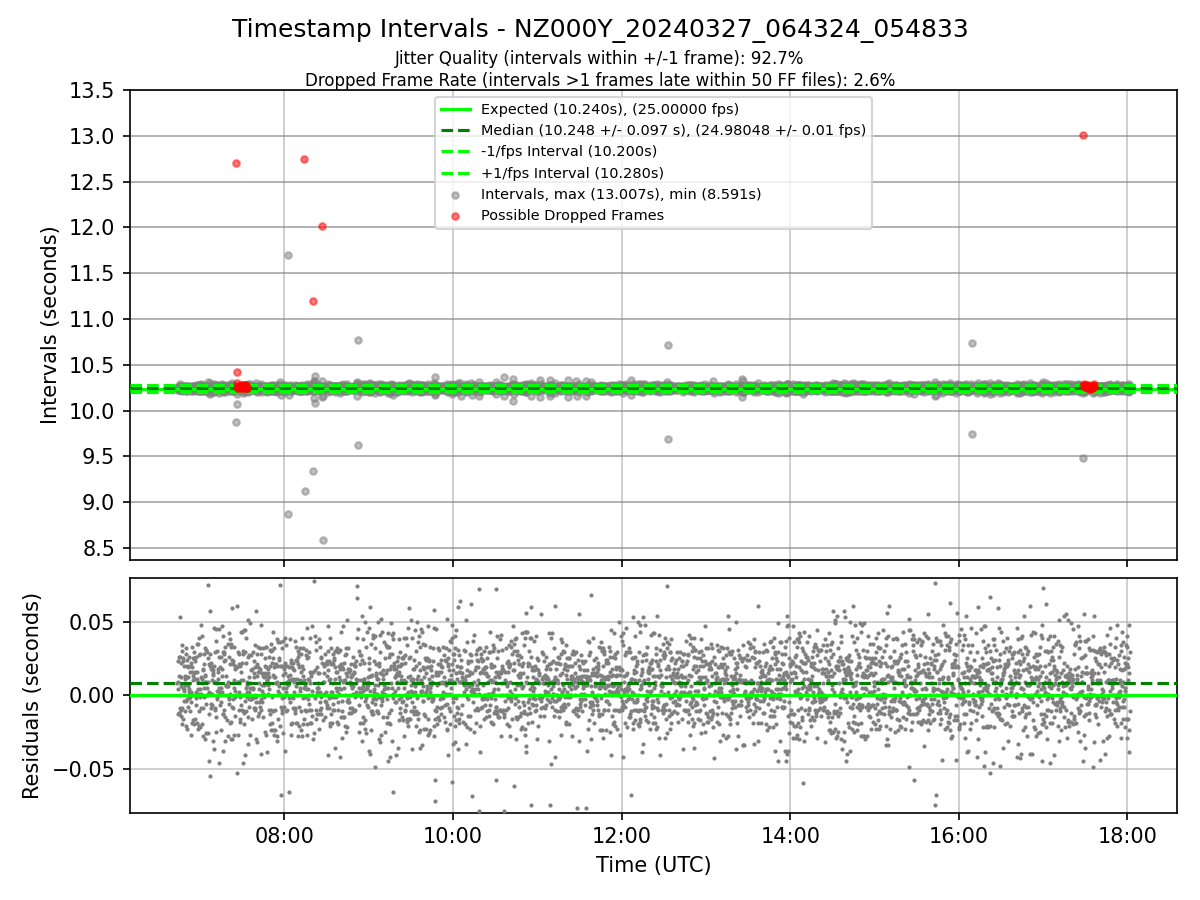Click the "10.5" y-axis tick label
Screen dimensions: 1200x900
coord(92,365)
